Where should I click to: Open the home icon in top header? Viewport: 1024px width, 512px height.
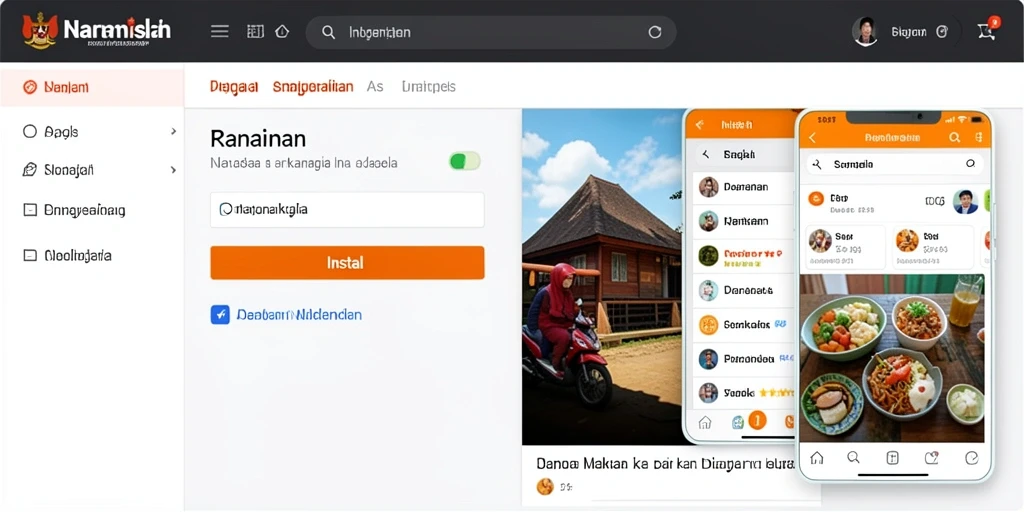point(282,31)
